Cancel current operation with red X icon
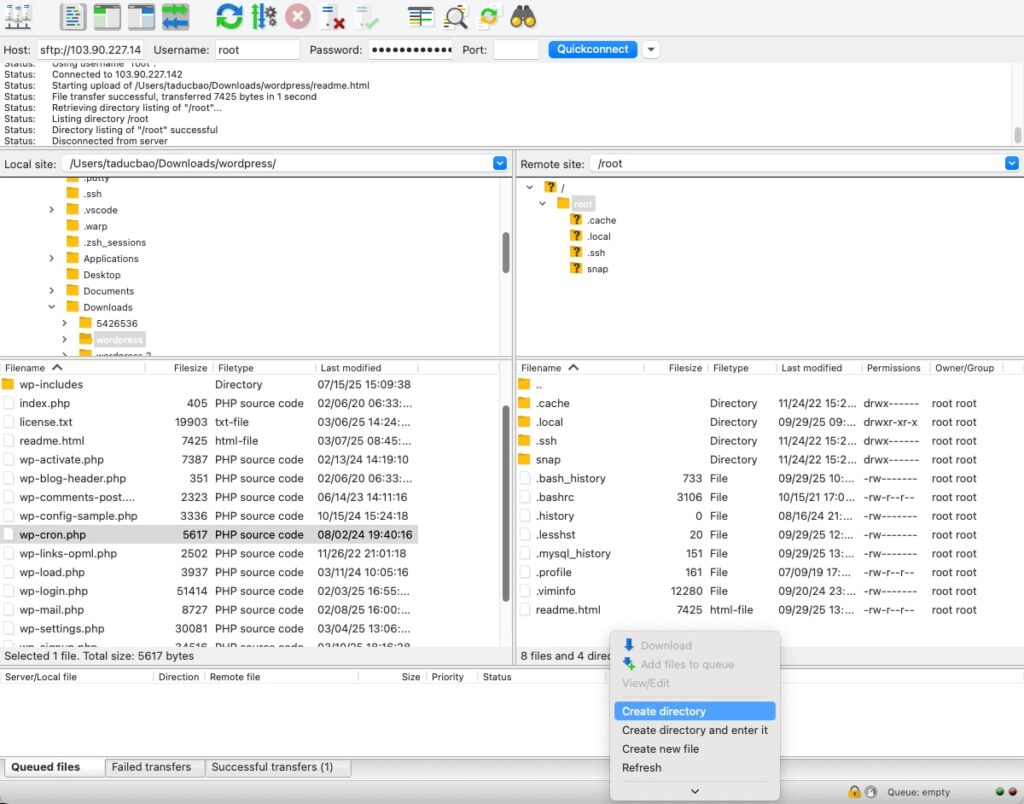Viewport: 1024px width, 804px height. (297, 16)
